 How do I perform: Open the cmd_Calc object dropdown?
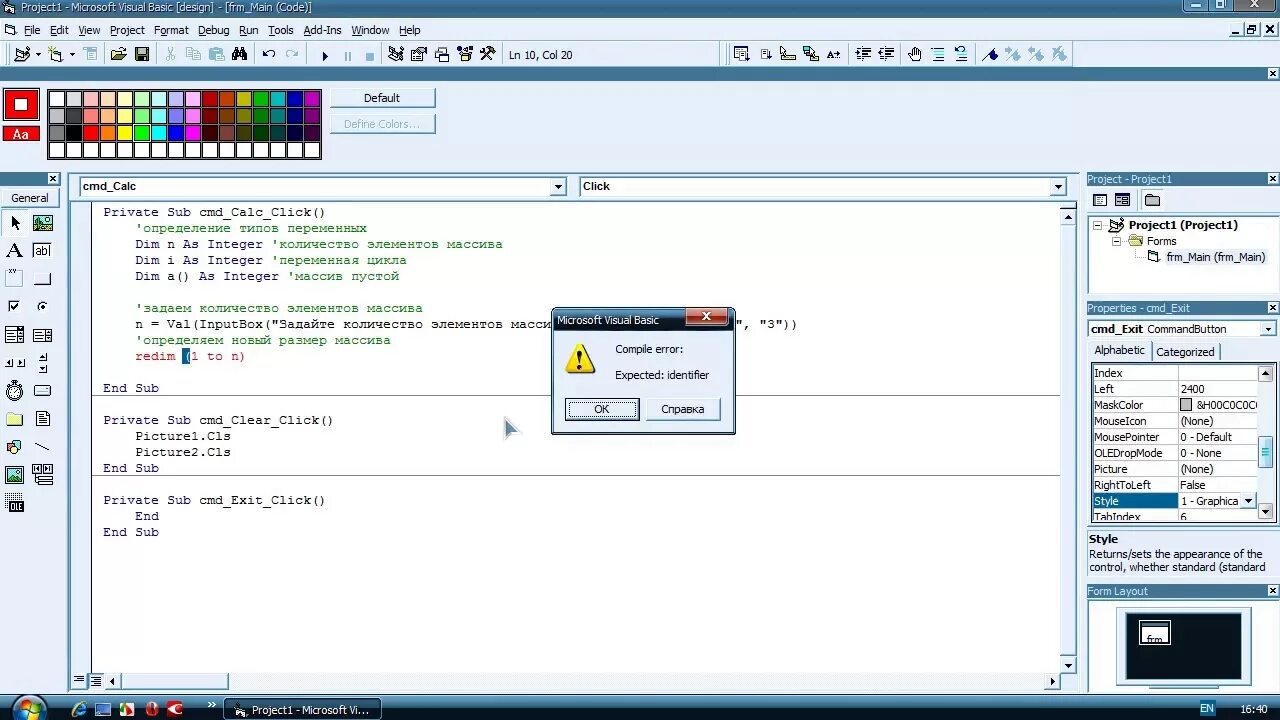(558, 187)
